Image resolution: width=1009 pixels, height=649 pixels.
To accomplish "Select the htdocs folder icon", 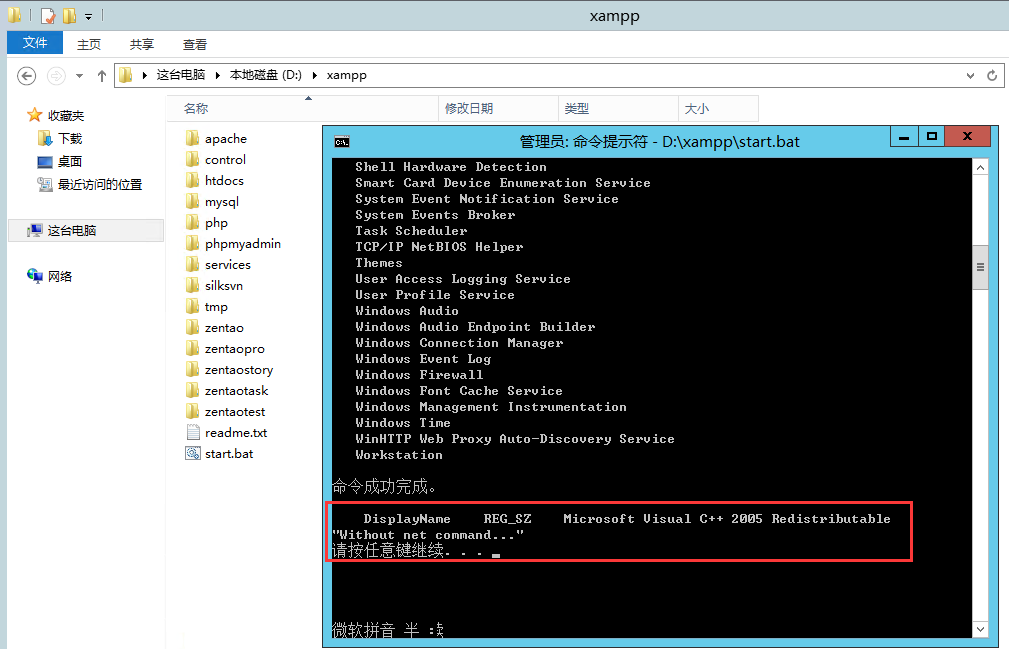I will 192,181.
